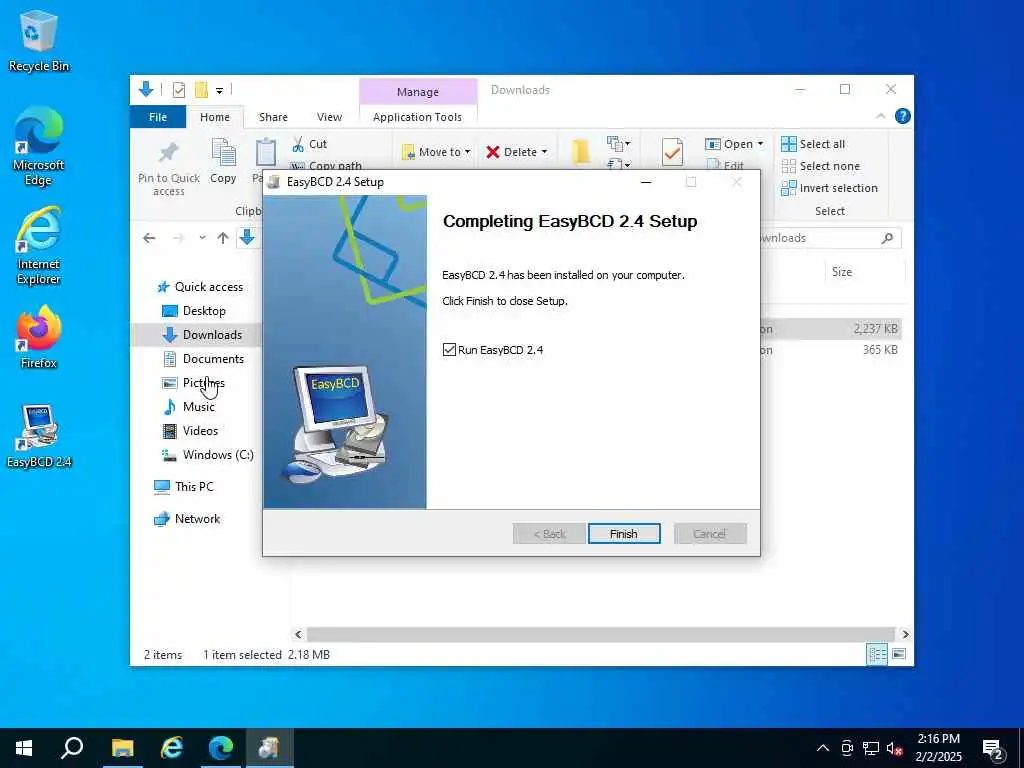
Task: Show hidden tray icons chevron
Action: tap(823, 748)
